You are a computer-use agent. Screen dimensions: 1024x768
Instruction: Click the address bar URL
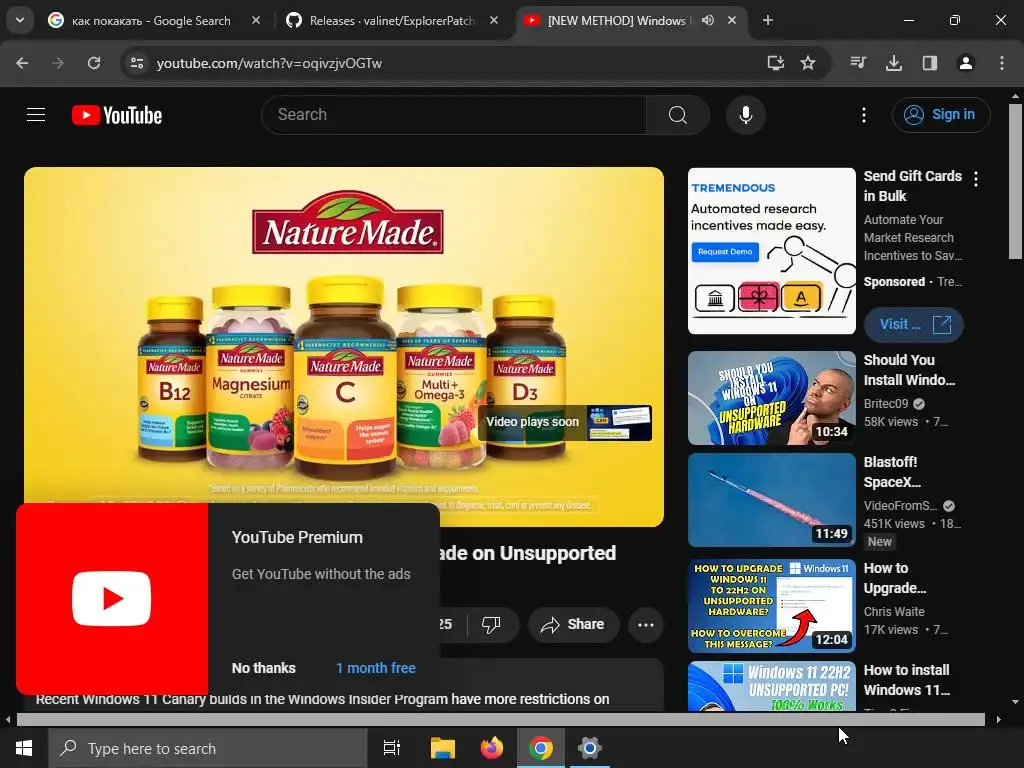(269, 63)
